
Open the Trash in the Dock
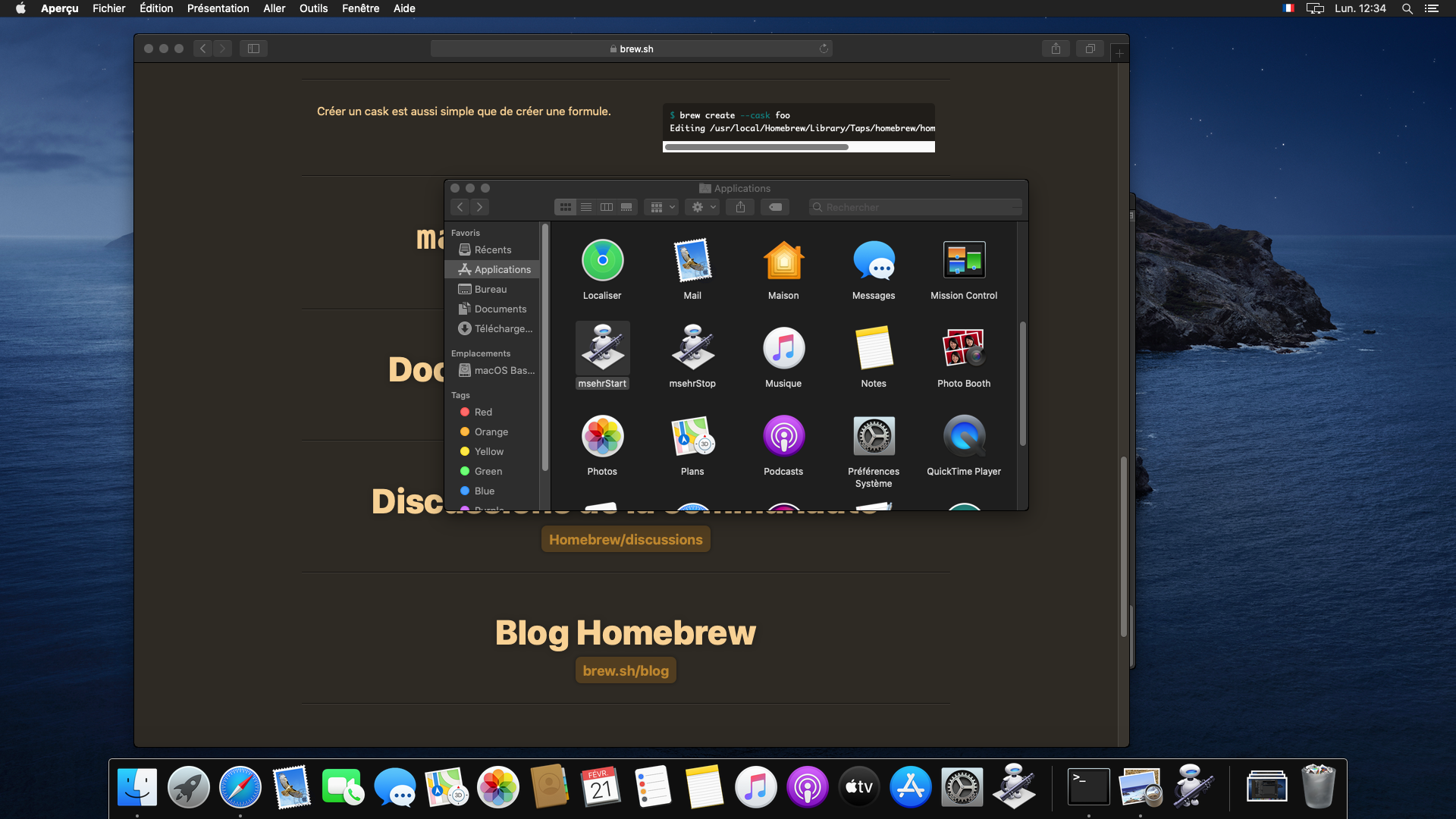tap(1318, 786)
